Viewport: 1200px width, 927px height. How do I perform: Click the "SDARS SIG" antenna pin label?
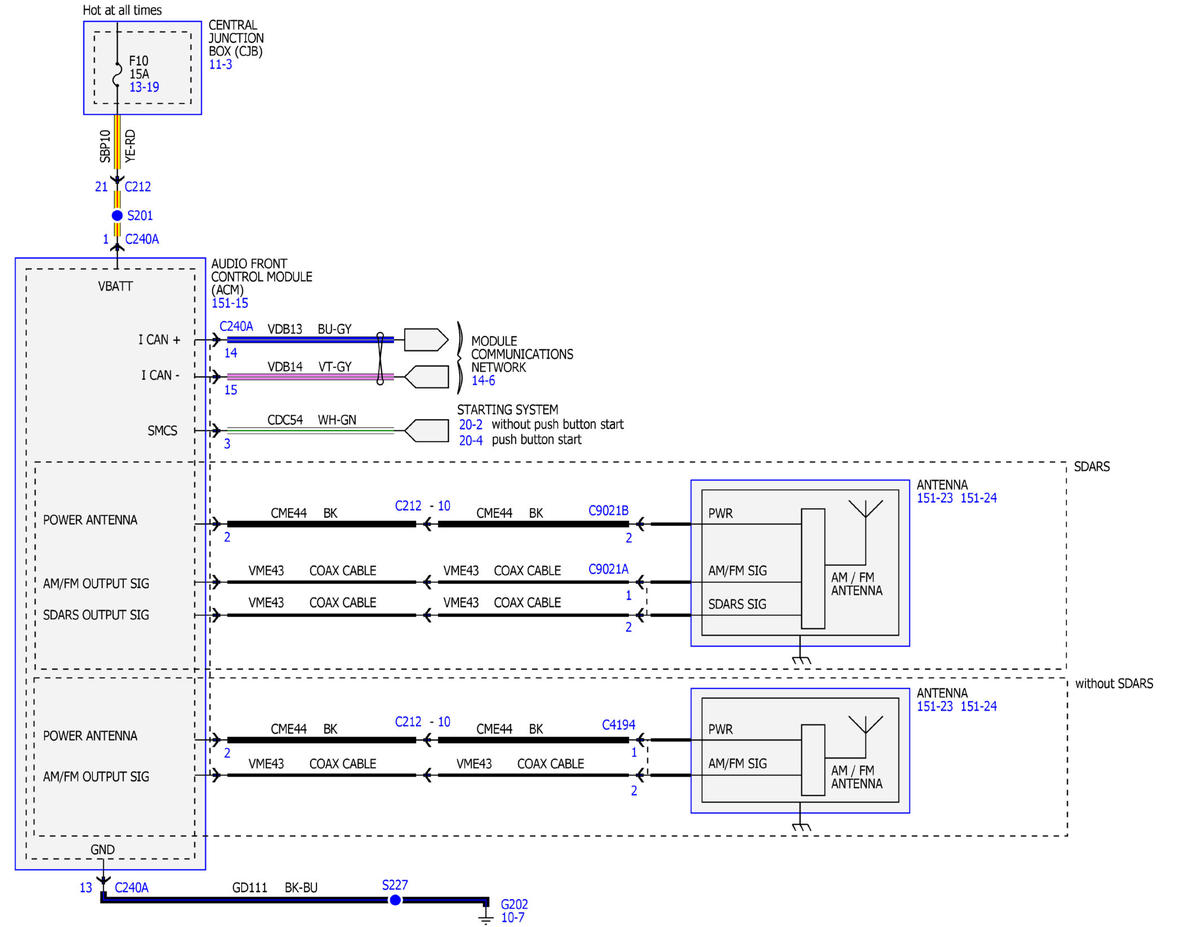point(737,604)
